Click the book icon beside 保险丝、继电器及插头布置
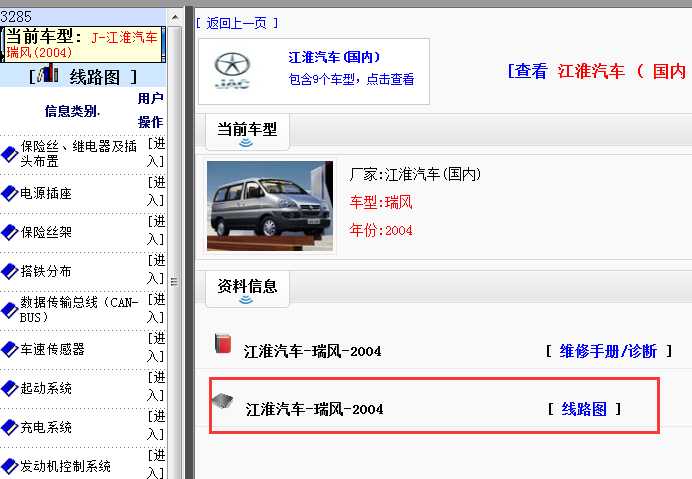 click(9, 155)
